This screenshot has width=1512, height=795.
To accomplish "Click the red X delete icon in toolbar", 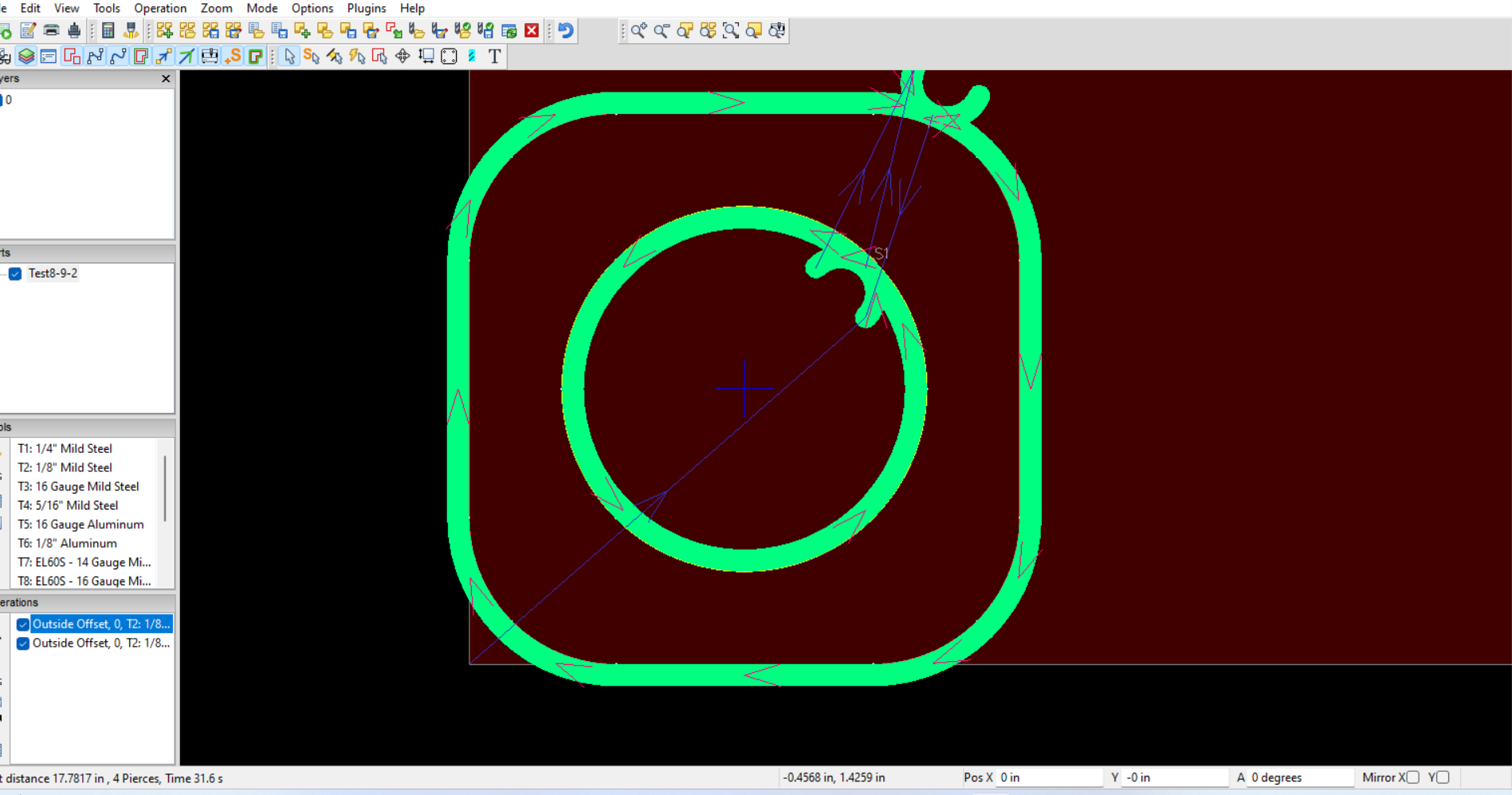I will tap(532, 31).
